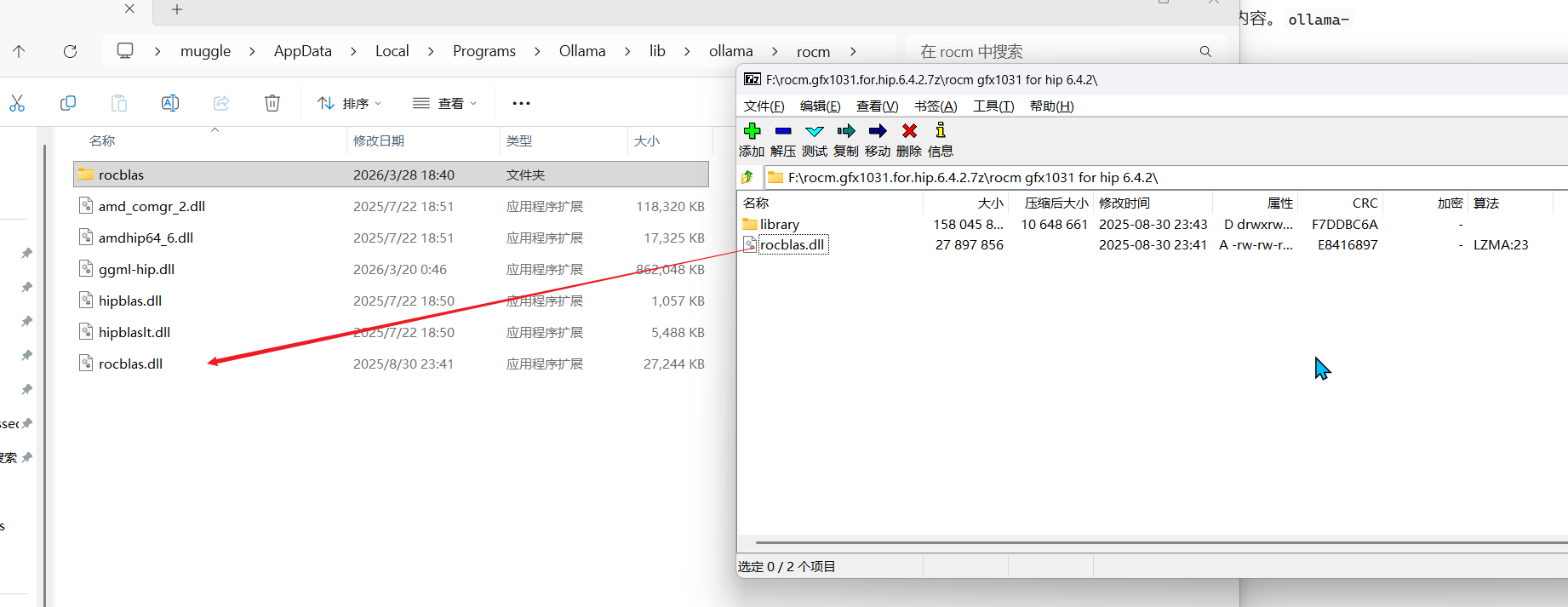The image size is (1568, 607).
Task: Click the 7-Zip up-folder icon beside the path
Action: pyautogui.click(x=747, y=177)
